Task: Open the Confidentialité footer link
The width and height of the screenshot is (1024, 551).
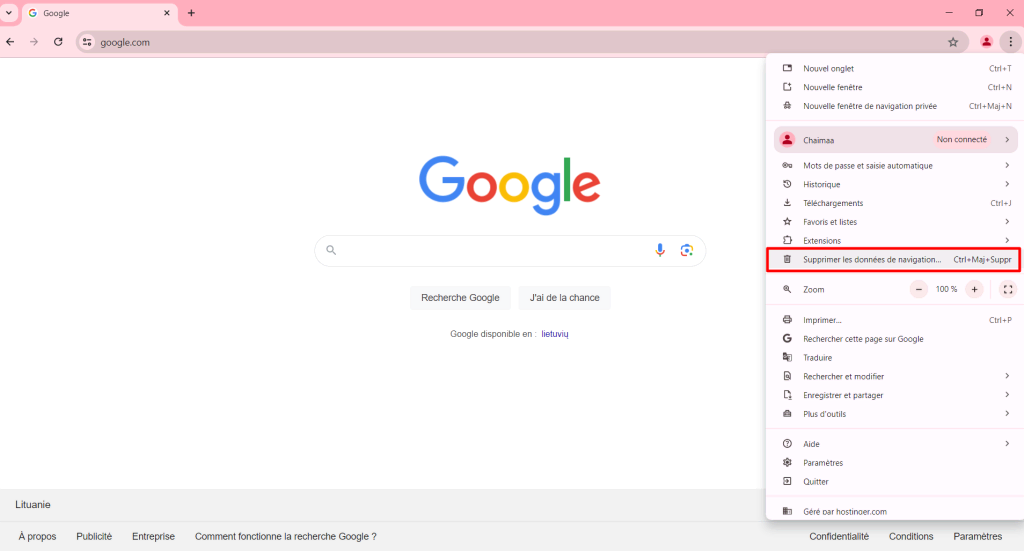Action: (x=839, y=537)
